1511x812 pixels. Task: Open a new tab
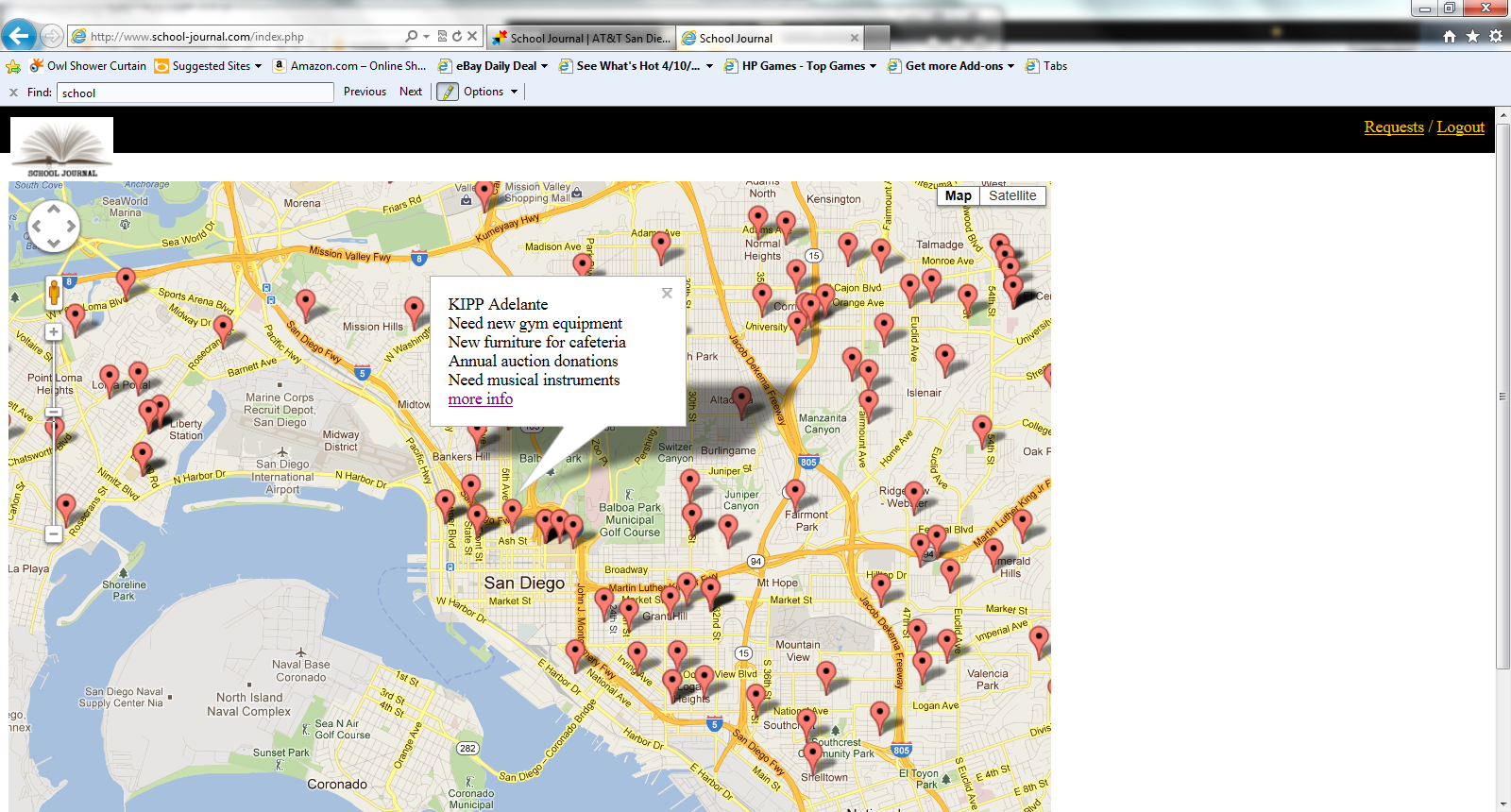coord(877,38)
